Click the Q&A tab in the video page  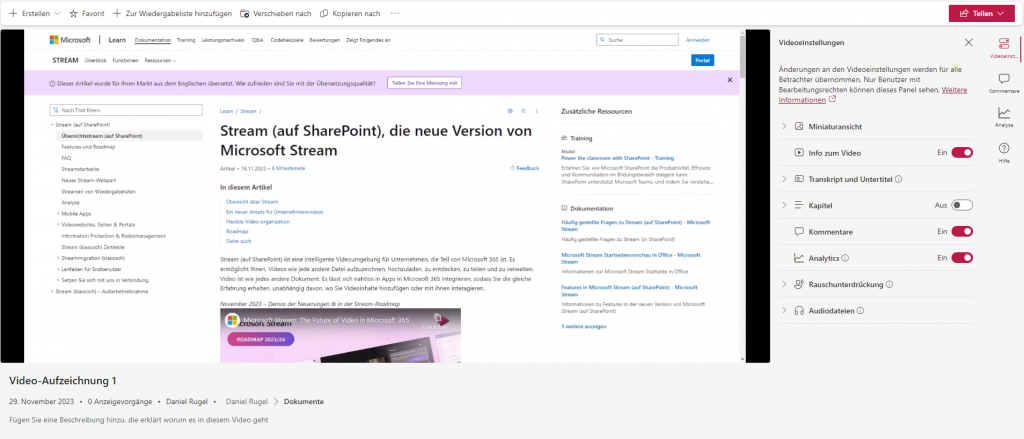257,40
